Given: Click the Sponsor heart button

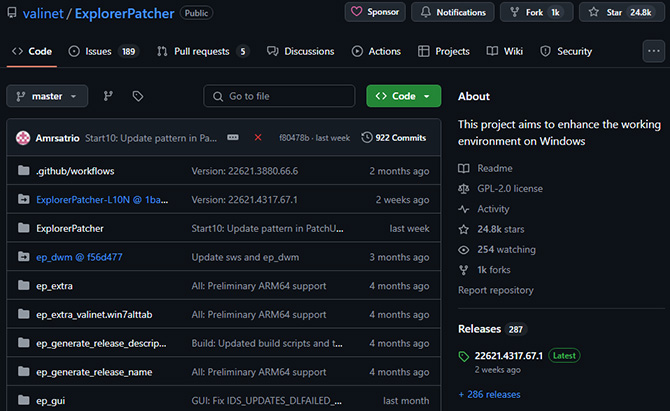Looking at the screenshot, I should coord(375,12).
